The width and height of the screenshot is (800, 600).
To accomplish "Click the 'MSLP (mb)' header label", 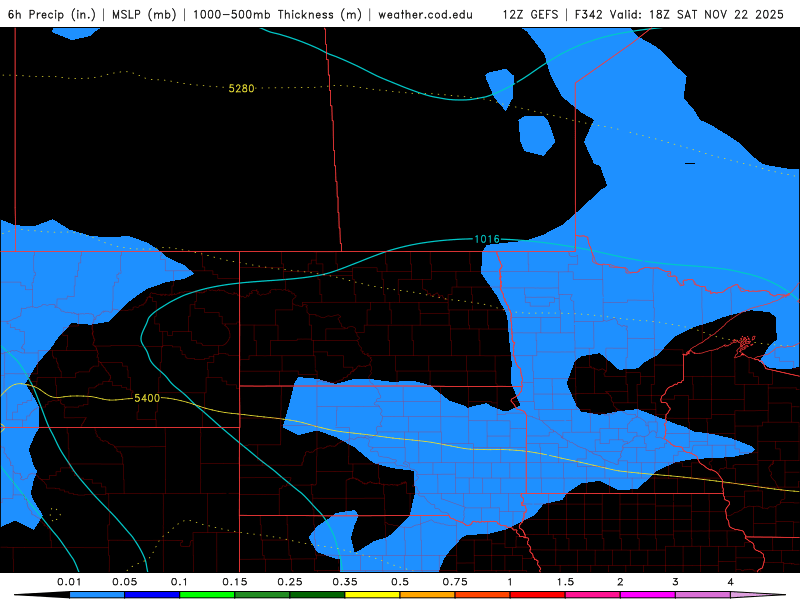I will click(x=144, y=14).
